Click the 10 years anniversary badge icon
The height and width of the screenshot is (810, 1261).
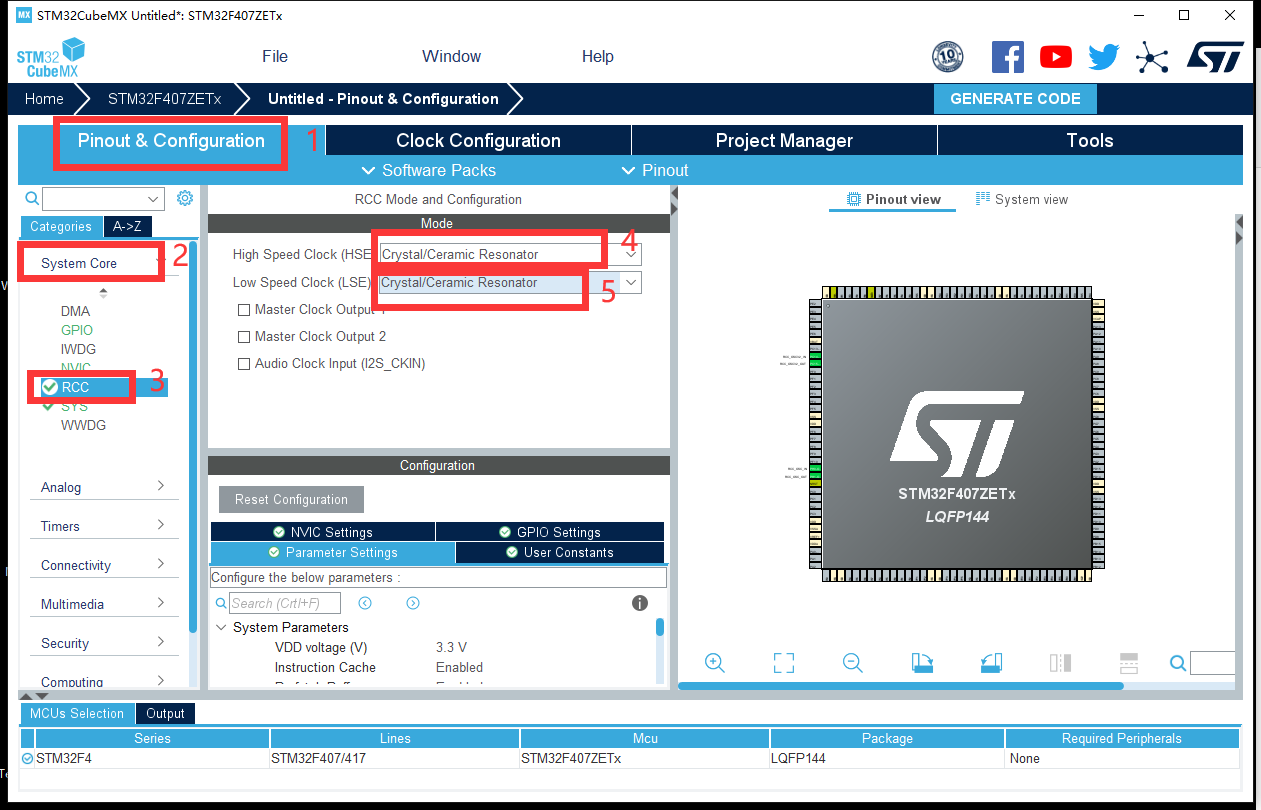[x=947, y=57]
